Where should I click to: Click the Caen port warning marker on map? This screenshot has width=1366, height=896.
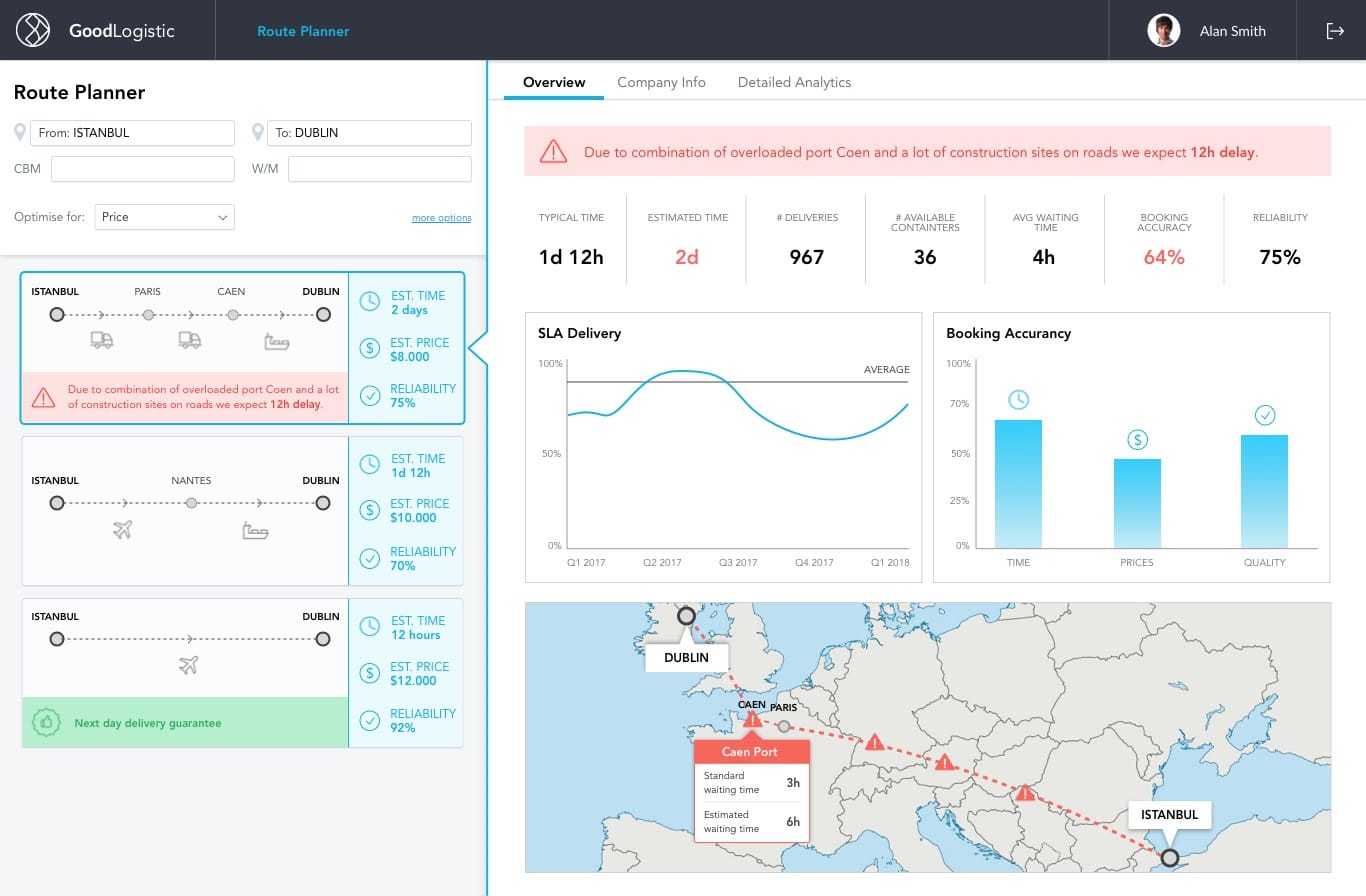click(x=752, y=719)
